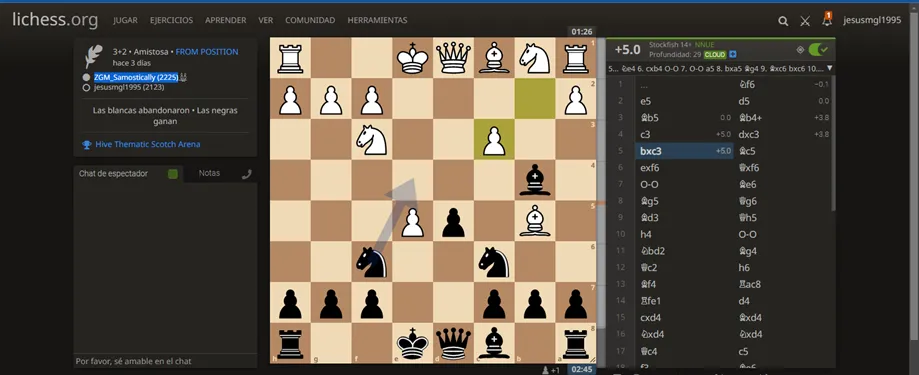
Task: Jump to black's move d4 in row 14
Action: (x=744, y=301)
